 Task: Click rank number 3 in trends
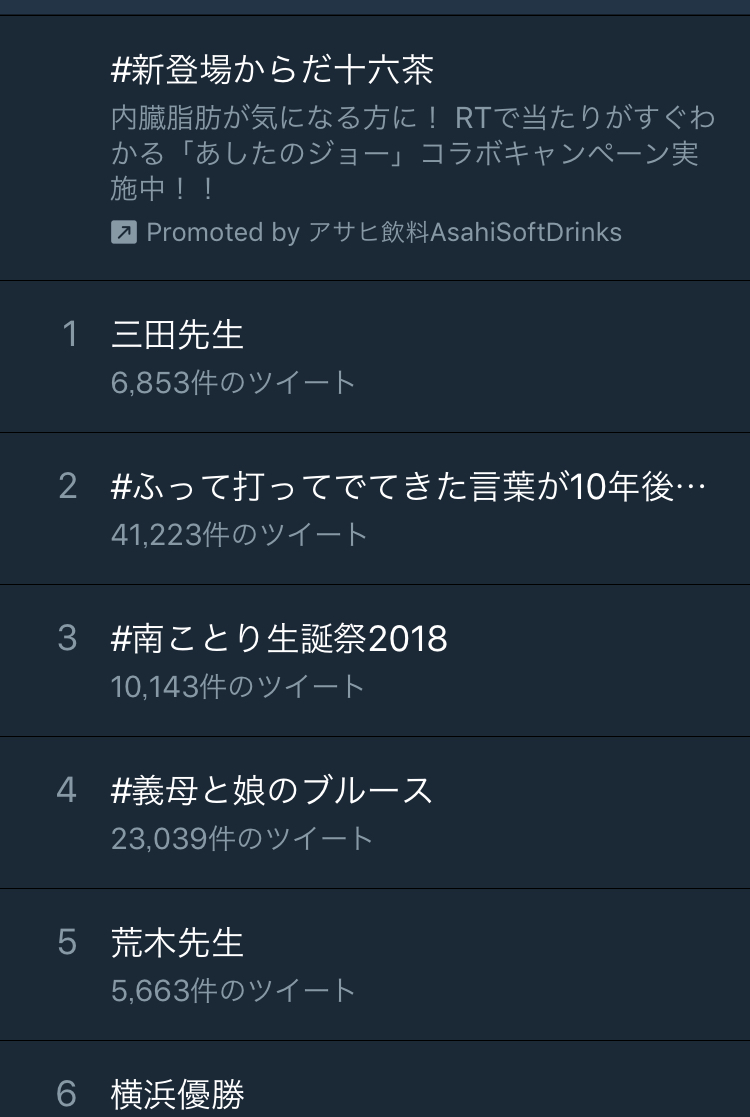tap(68, 639)
